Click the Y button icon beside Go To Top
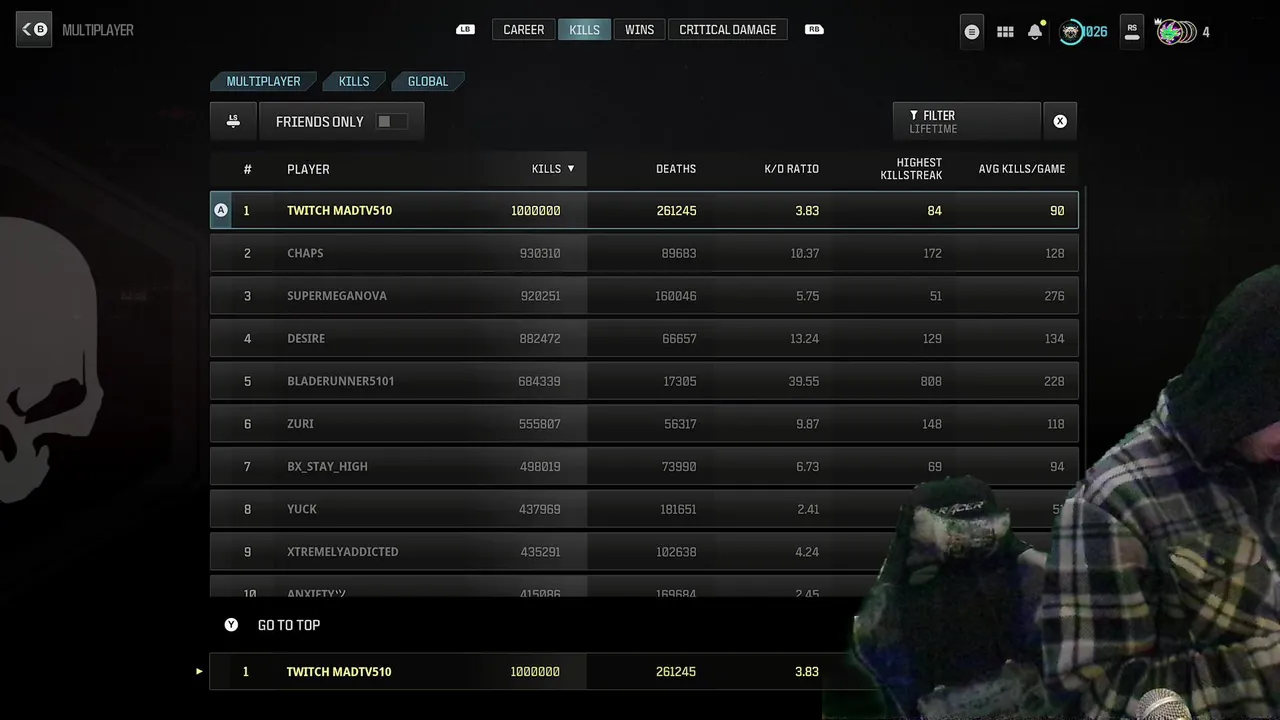Screen dimensions: 1280x720 (x=231, y=625)
